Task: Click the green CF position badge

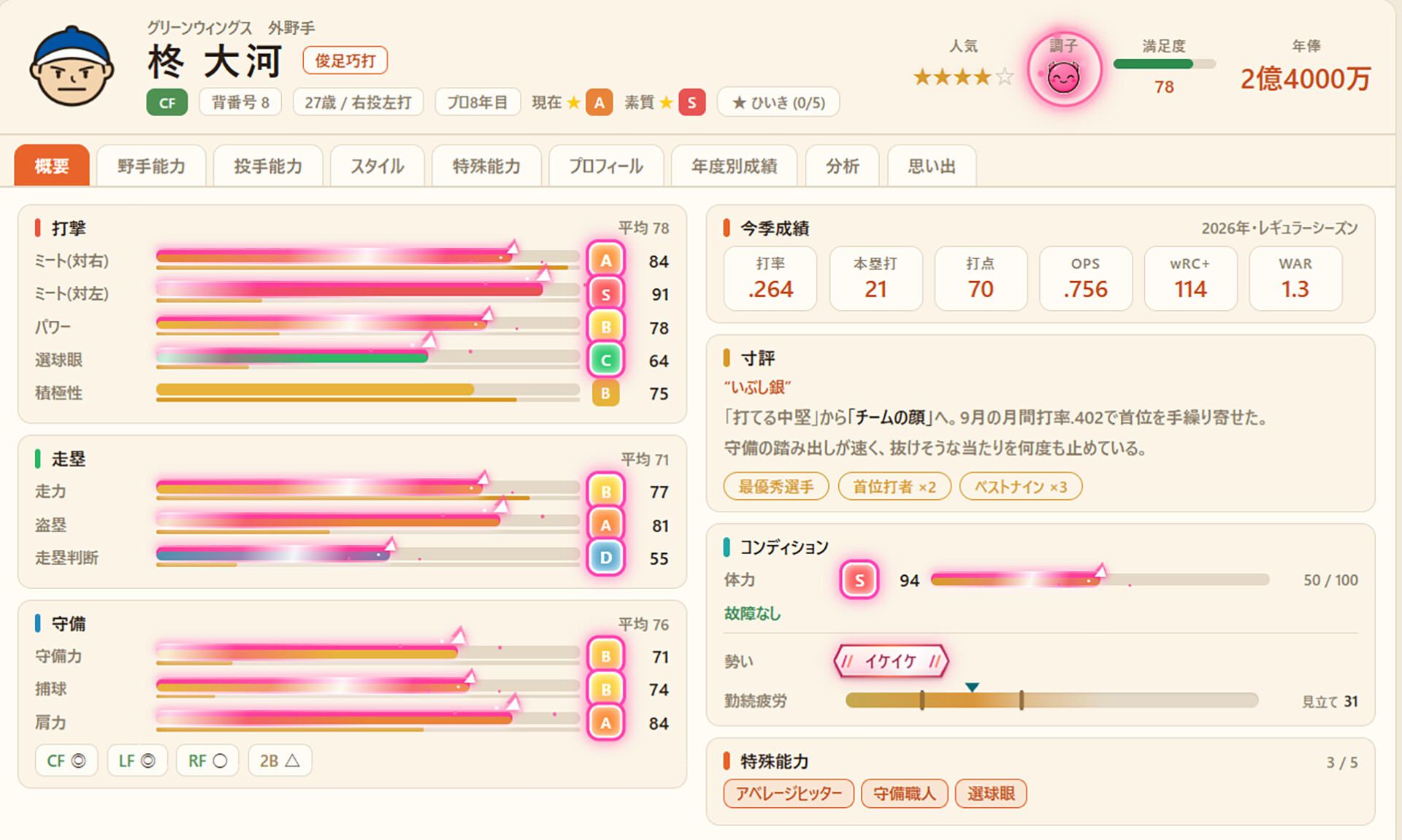Action: coord(167,102)
